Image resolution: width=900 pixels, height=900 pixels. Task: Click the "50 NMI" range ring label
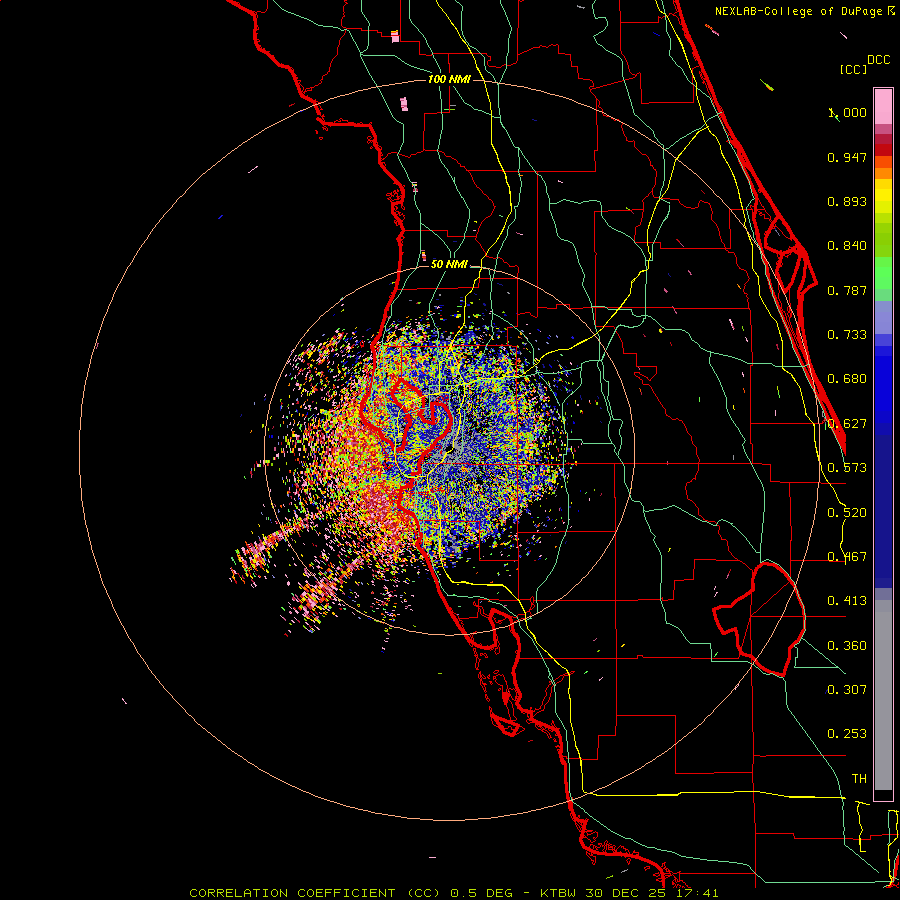coord(449,265)
